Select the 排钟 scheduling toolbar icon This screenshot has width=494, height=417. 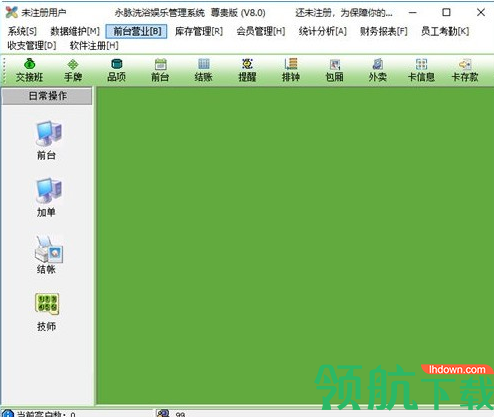tap(291, 70)
